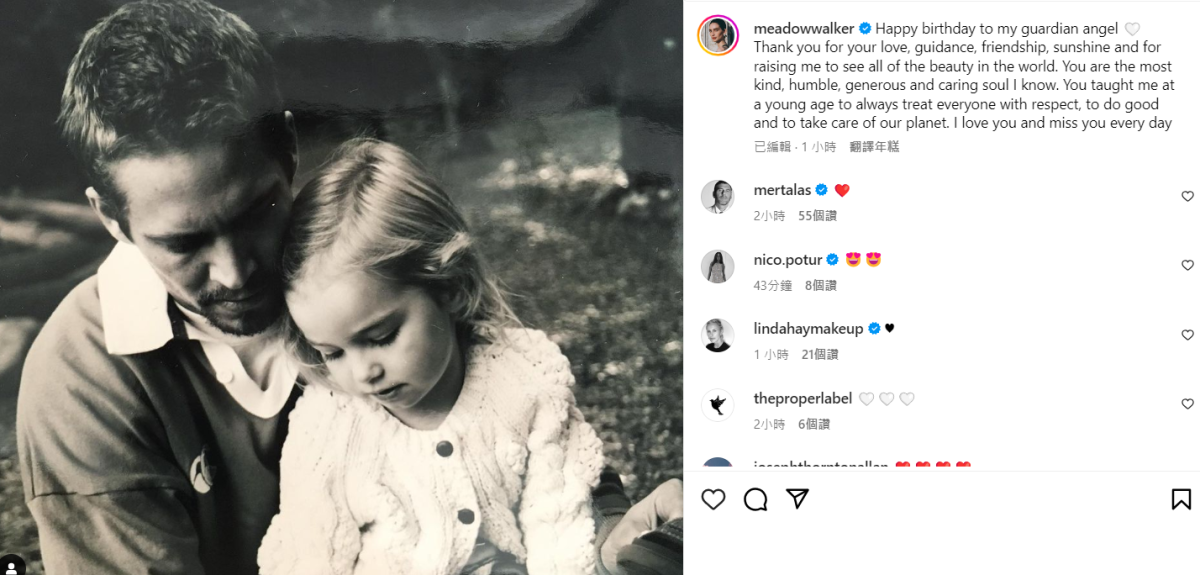Share post via paper plane icon

[x=797, y=499]
